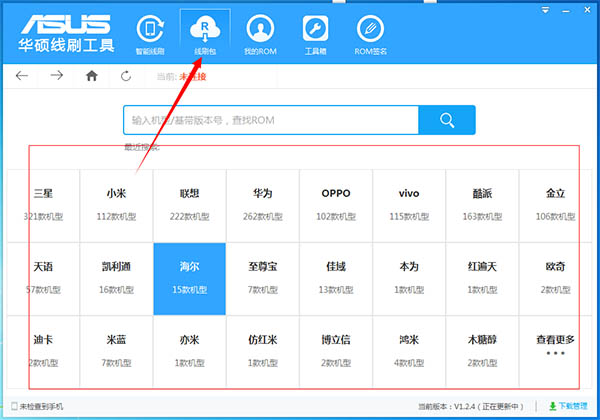Screen dimensions: 600x420
Task: Click the forward arrow navigation icon
Action: coord(57,75)
